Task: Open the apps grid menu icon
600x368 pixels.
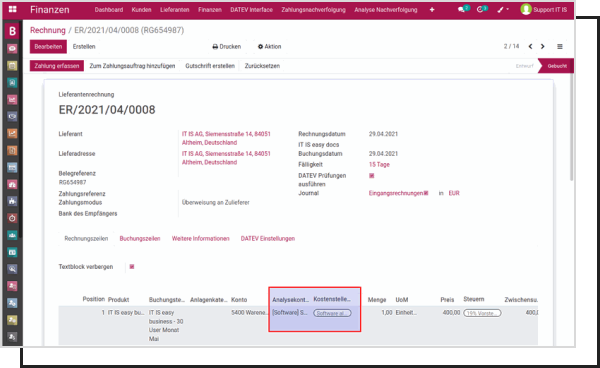Action: pos(13,9)
